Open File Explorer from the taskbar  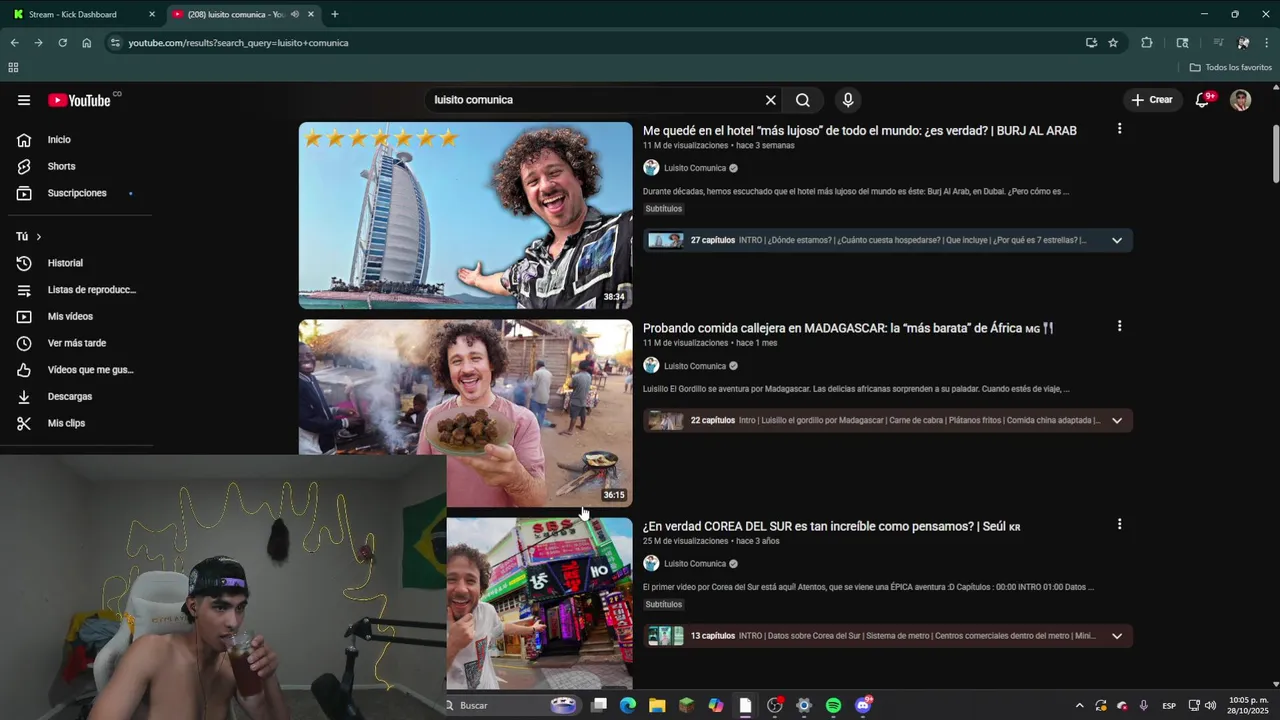tap(657, 705)
